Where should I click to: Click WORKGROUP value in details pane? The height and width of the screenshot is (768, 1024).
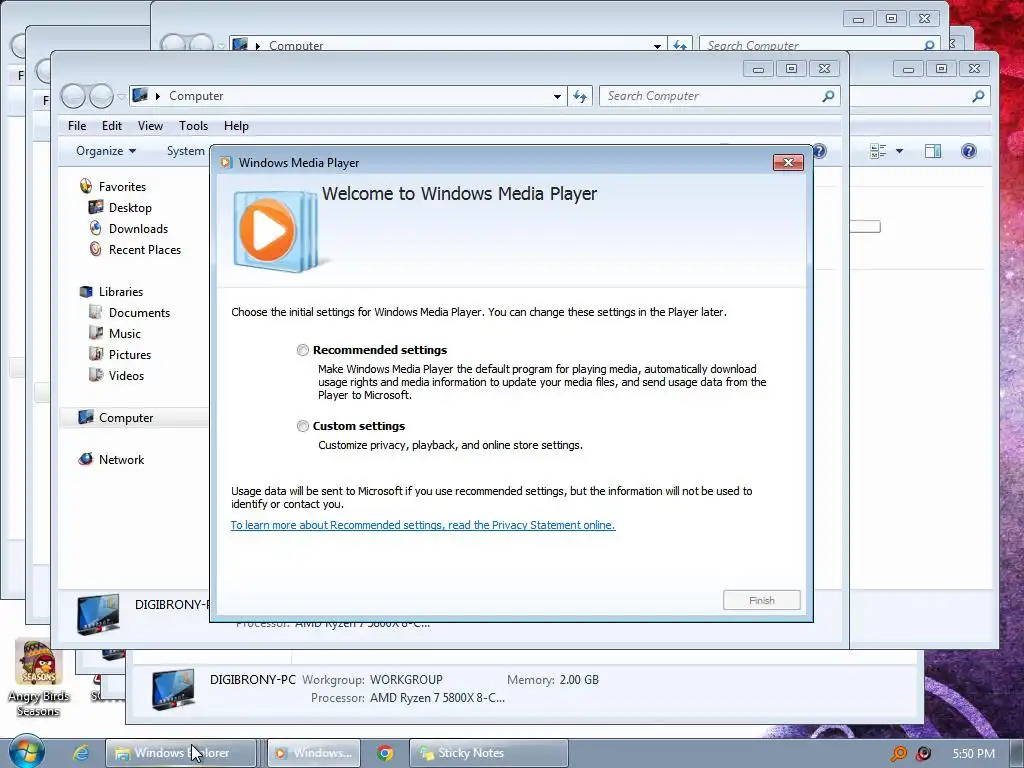[406, 680]
